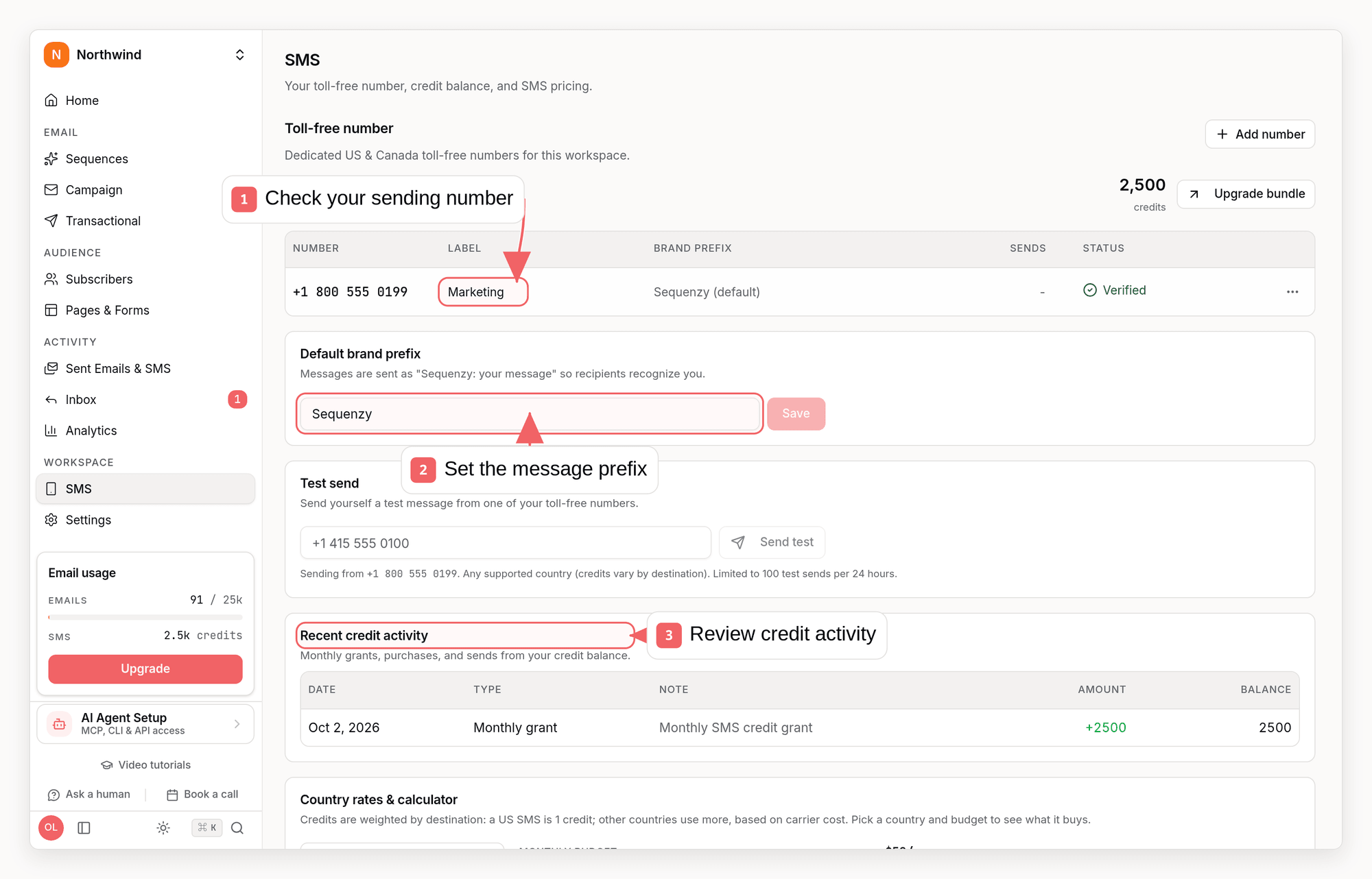Click Book a call link

[x=202, y=794]
